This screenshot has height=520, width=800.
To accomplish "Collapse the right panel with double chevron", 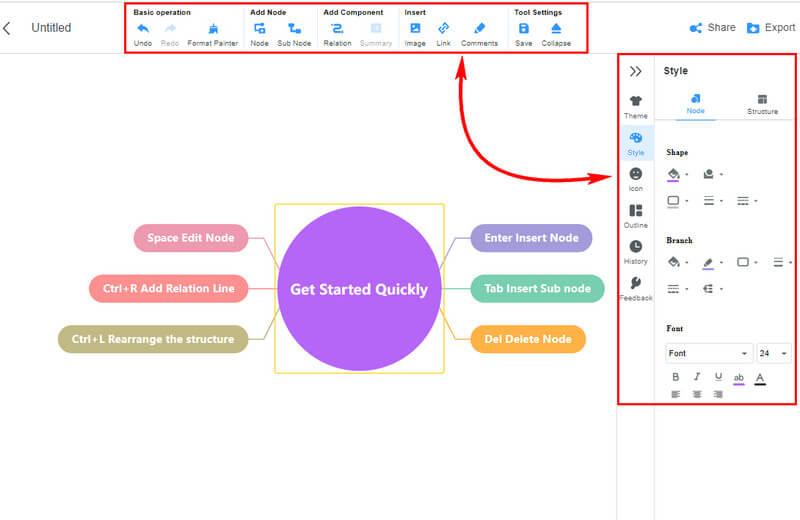I will point(635,71).
